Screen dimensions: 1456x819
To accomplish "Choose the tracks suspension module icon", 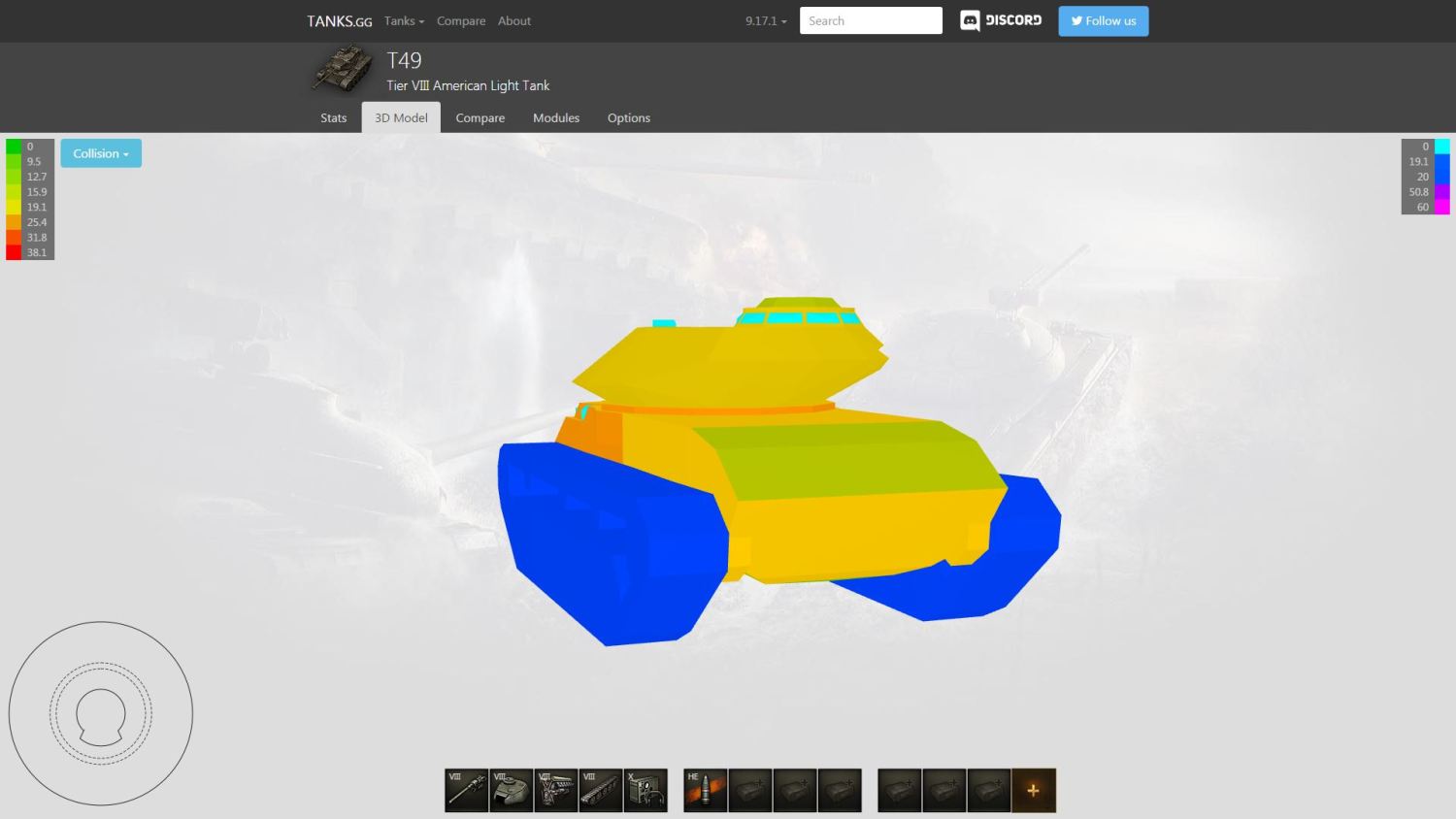I will tap(601, 790).
